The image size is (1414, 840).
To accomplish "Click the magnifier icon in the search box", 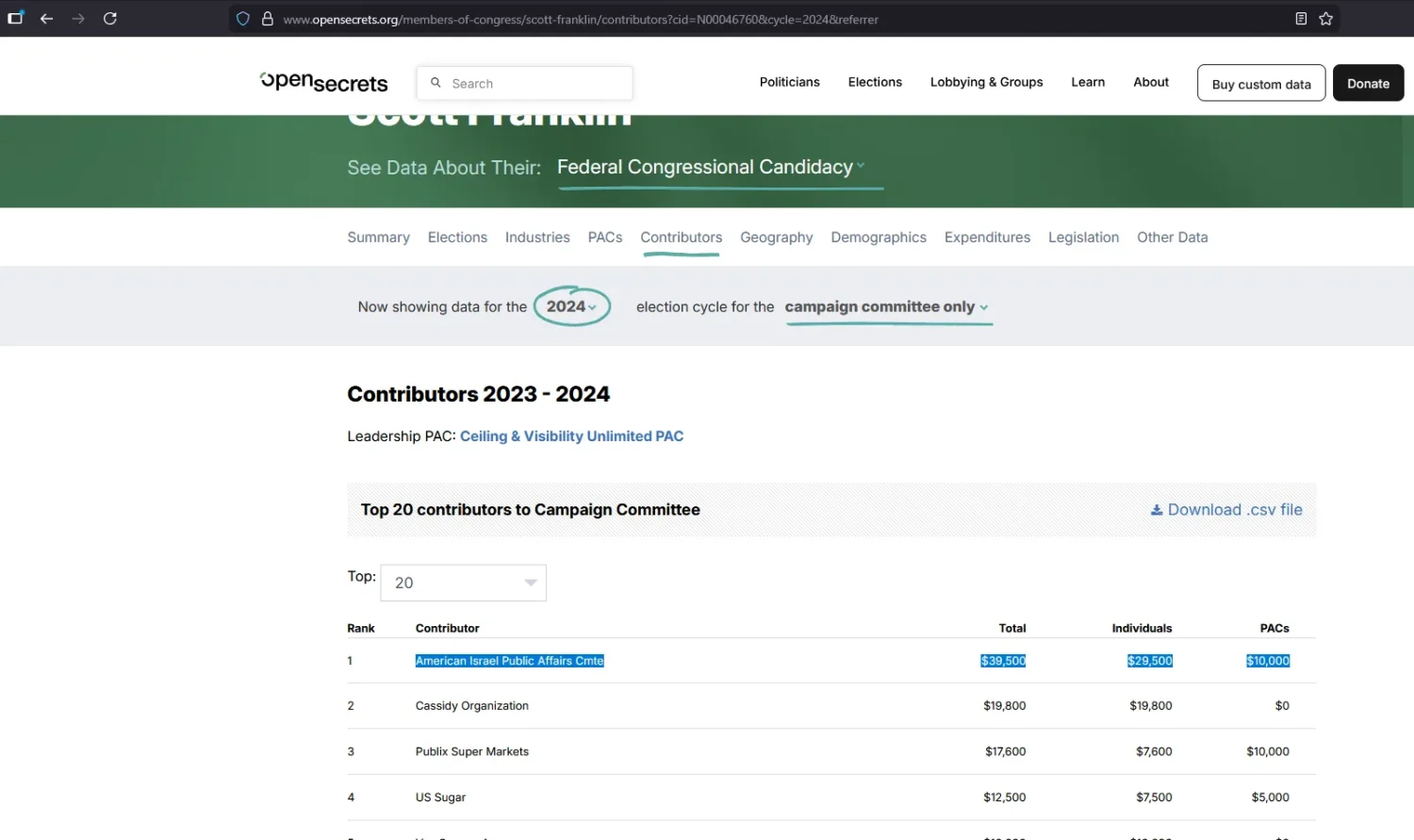I will pos(436,83).
